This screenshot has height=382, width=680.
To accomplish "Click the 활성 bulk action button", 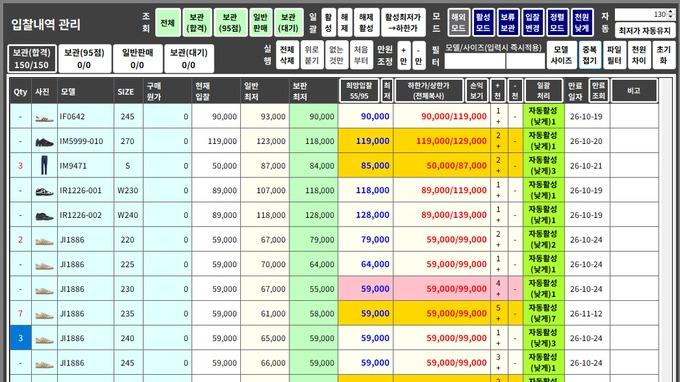I will (x=328, y=23).
